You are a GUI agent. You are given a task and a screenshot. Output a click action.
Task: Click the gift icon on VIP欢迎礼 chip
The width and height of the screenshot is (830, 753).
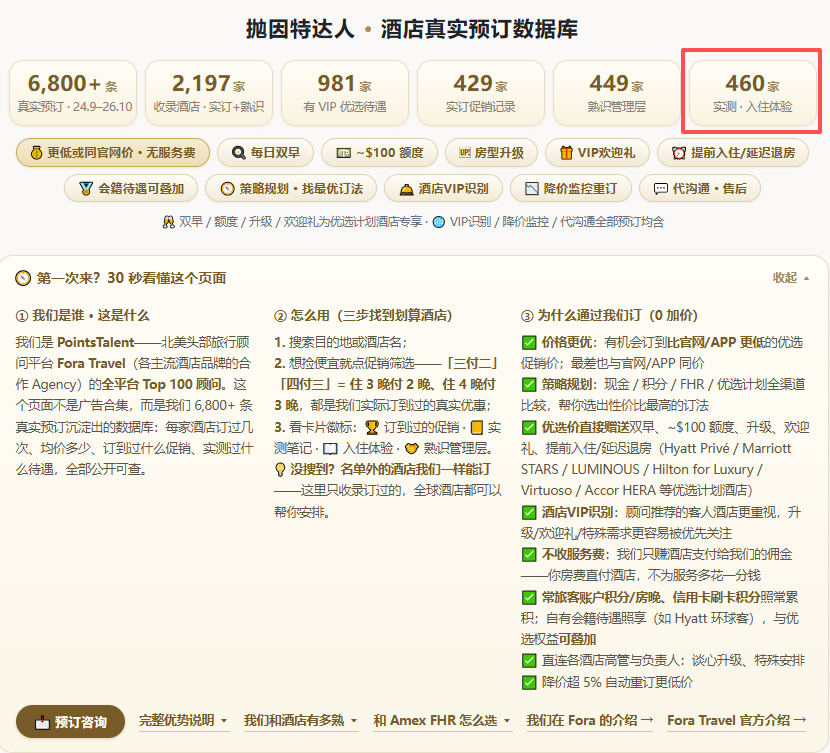pos(566,153)
